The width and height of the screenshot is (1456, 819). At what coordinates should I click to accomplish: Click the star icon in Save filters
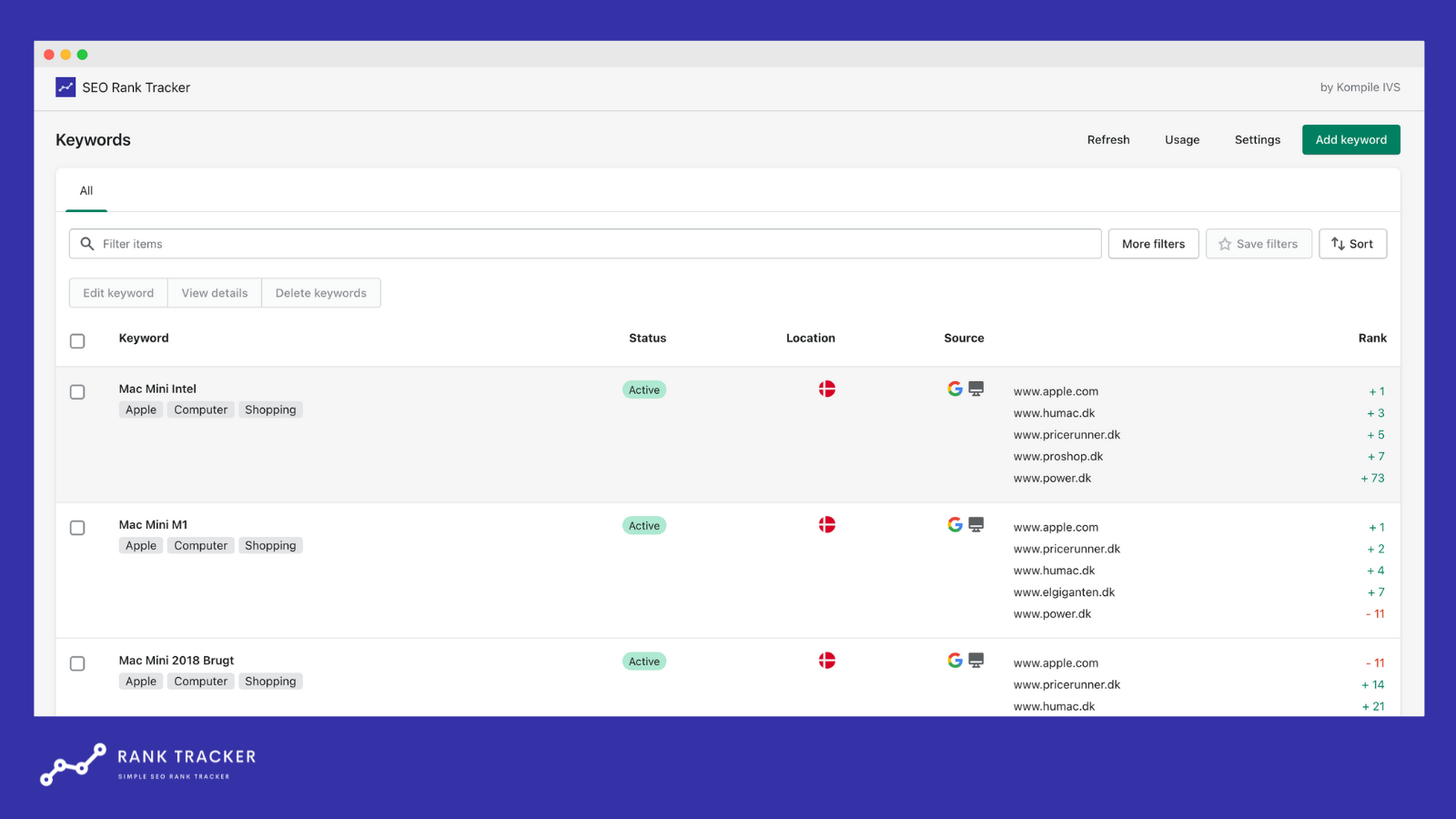1225,244
